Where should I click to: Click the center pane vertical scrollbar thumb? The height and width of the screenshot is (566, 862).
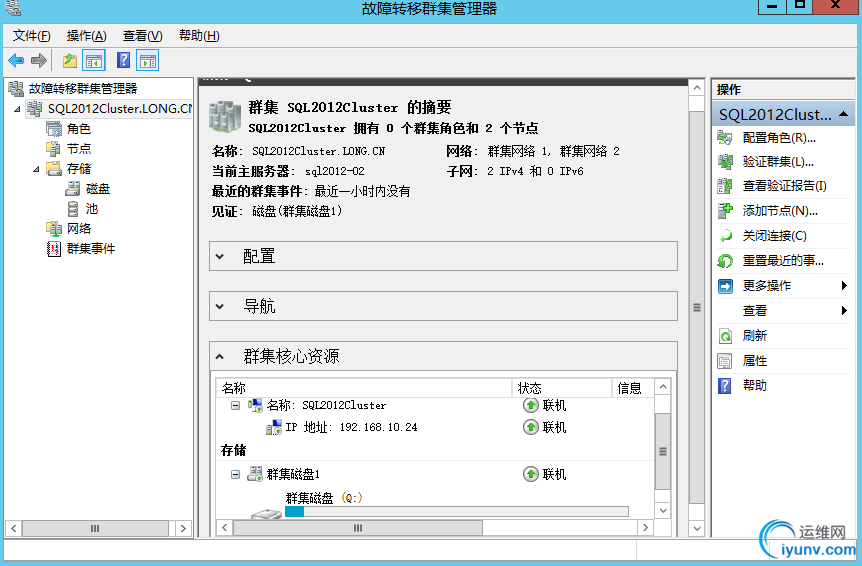(697, 307)
